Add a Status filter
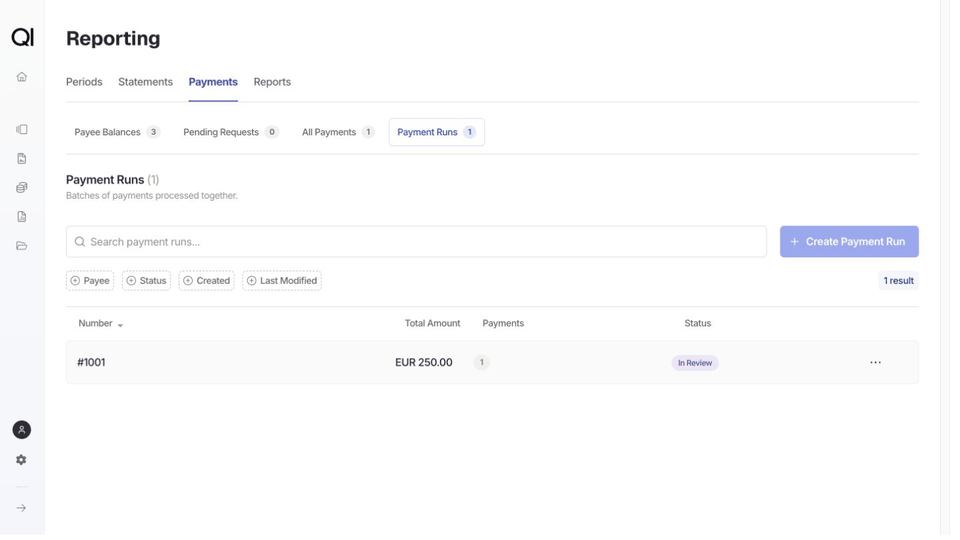This screenshot has height=540, width=960. click(x=148, y=283)
